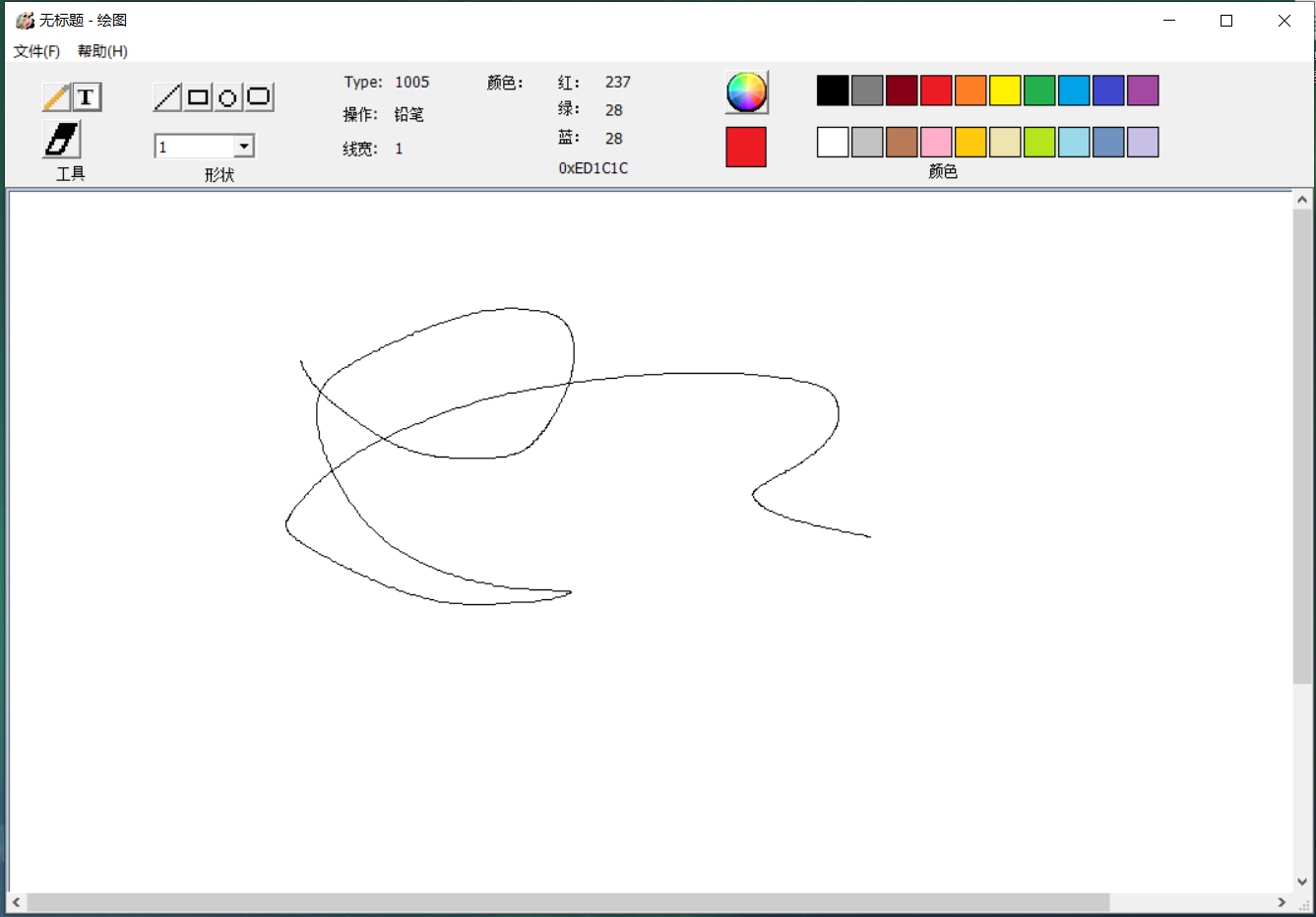Image resolution: width=1316 pixels, height=917 pixels.
Task: Click the horizontal scrollbar thumb
Action: [568, 902]
